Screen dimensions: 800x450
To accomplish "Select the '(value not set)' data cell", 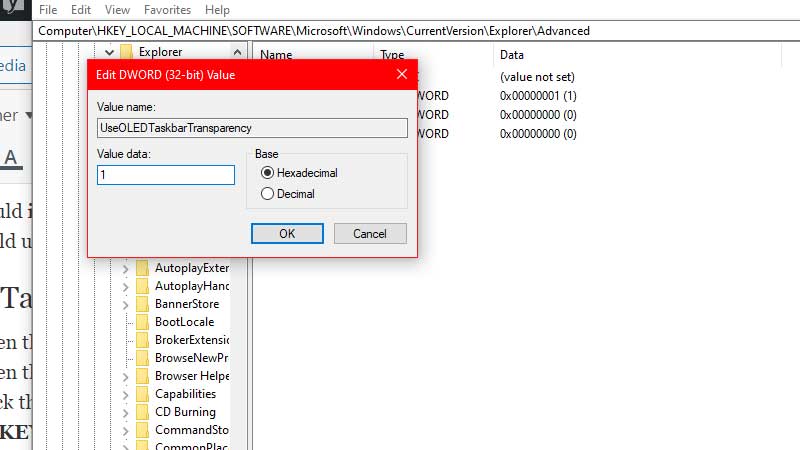I will [x=537, y=77].
